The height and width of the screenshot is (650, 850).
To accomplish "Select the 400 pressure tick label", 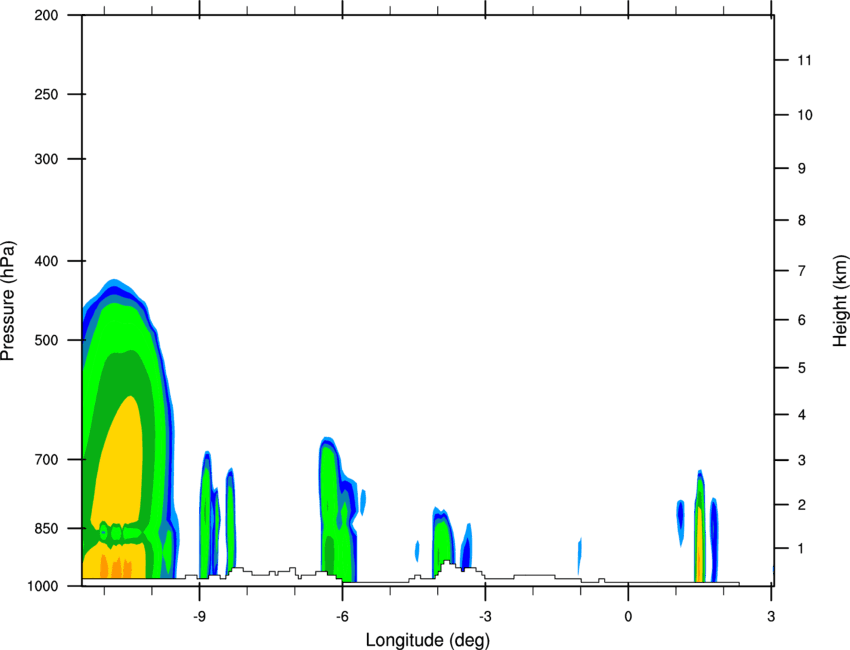I will coord(46,261).
